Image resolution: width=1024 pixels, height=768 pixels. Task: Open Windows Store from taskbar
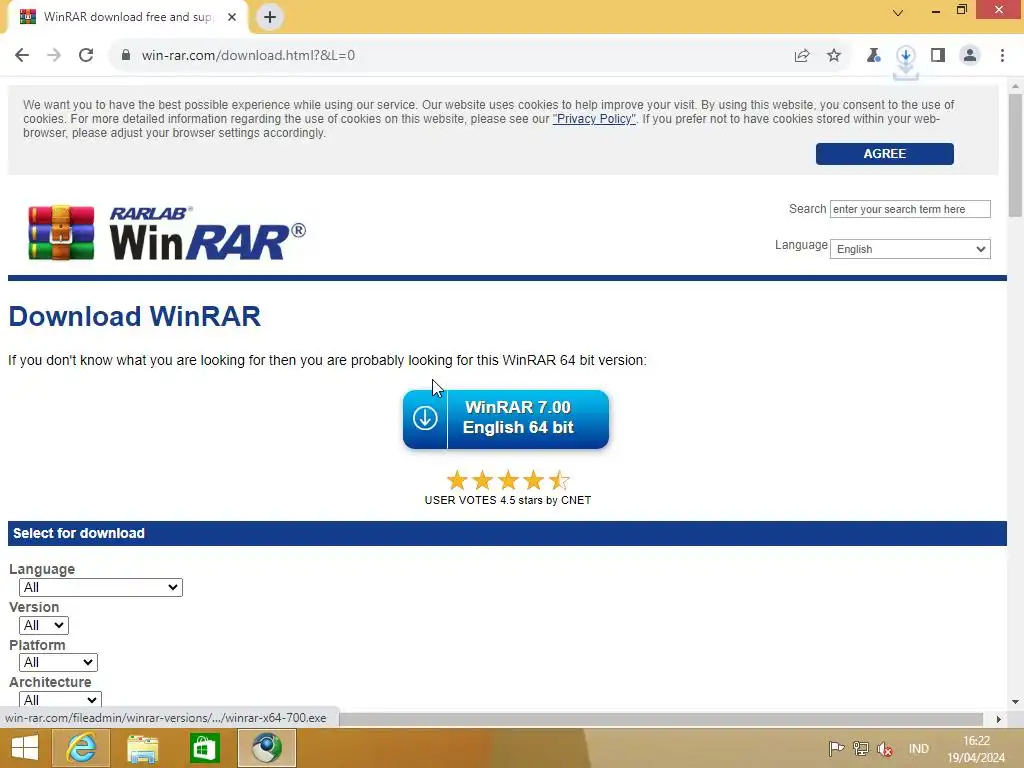204,748
